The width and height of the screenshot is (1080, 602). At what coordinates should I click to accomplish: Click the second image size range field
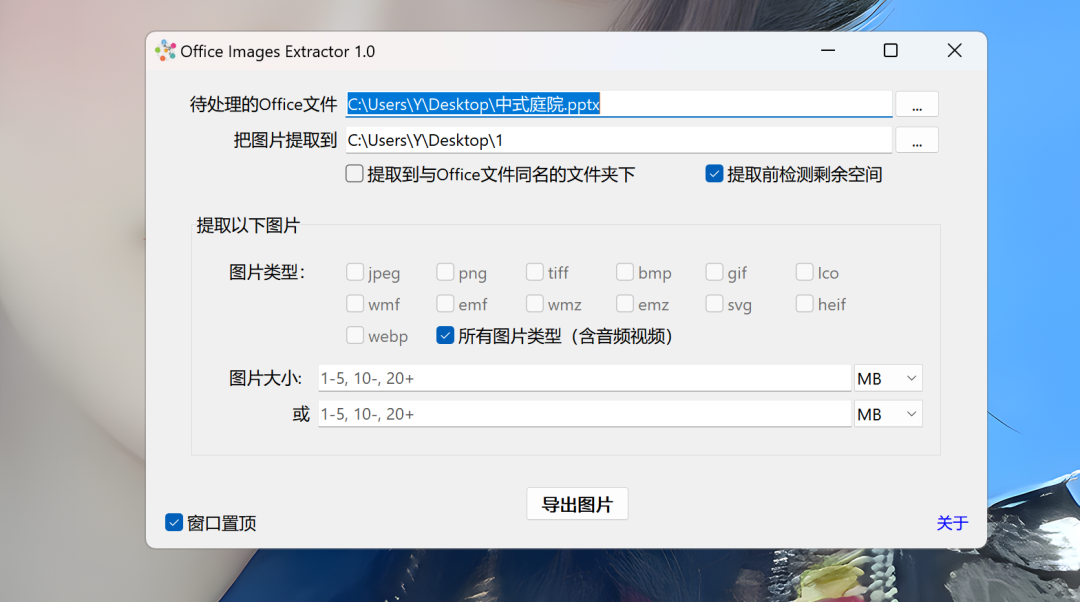tap(585, 414)
